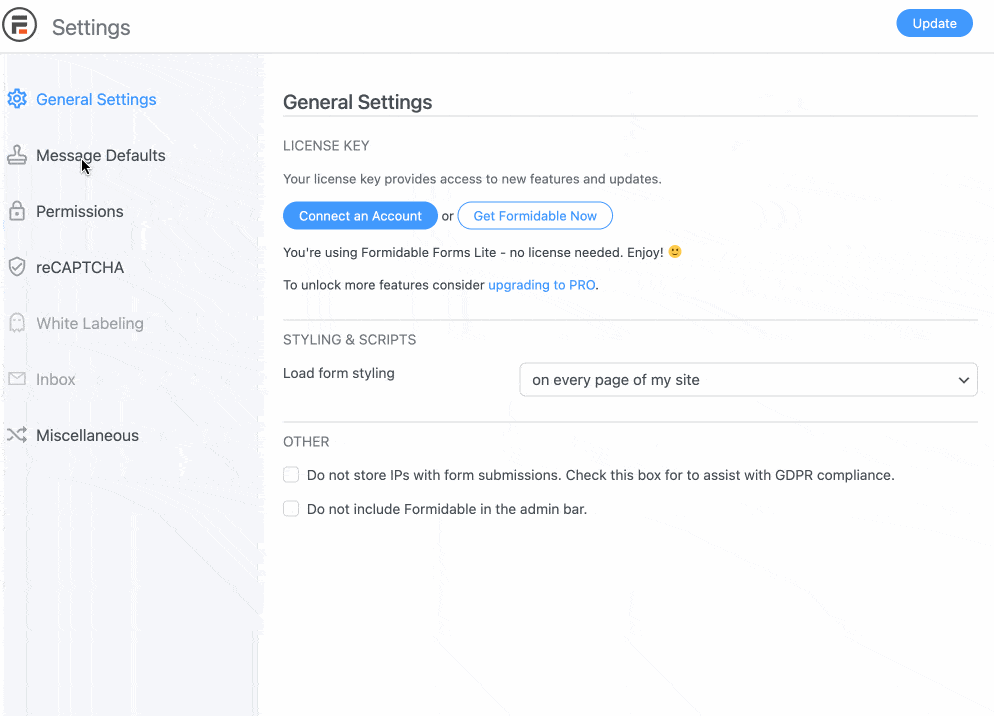Click the 'no license needed. Enjoy!' text
Image resolution: width=994 pixels, height=716 pixels.
[x=586, y=252]
